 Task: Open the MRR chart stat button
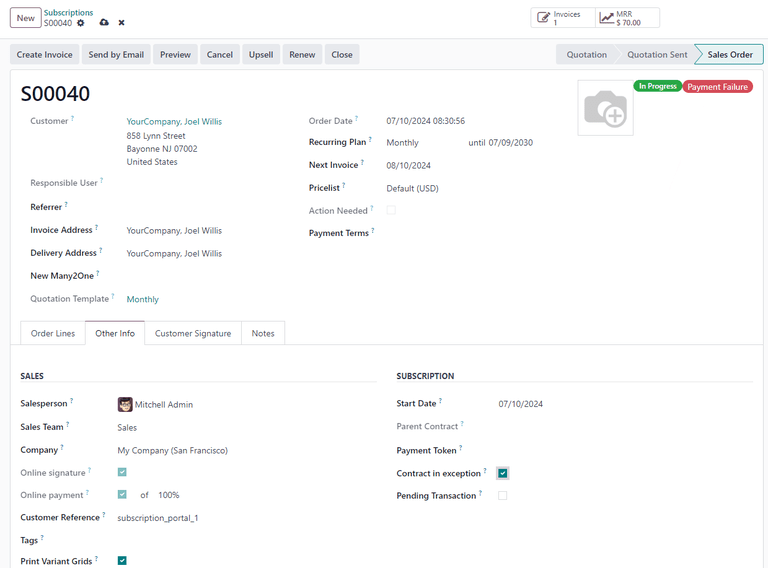pyautogui.click(x=606, y=18)
